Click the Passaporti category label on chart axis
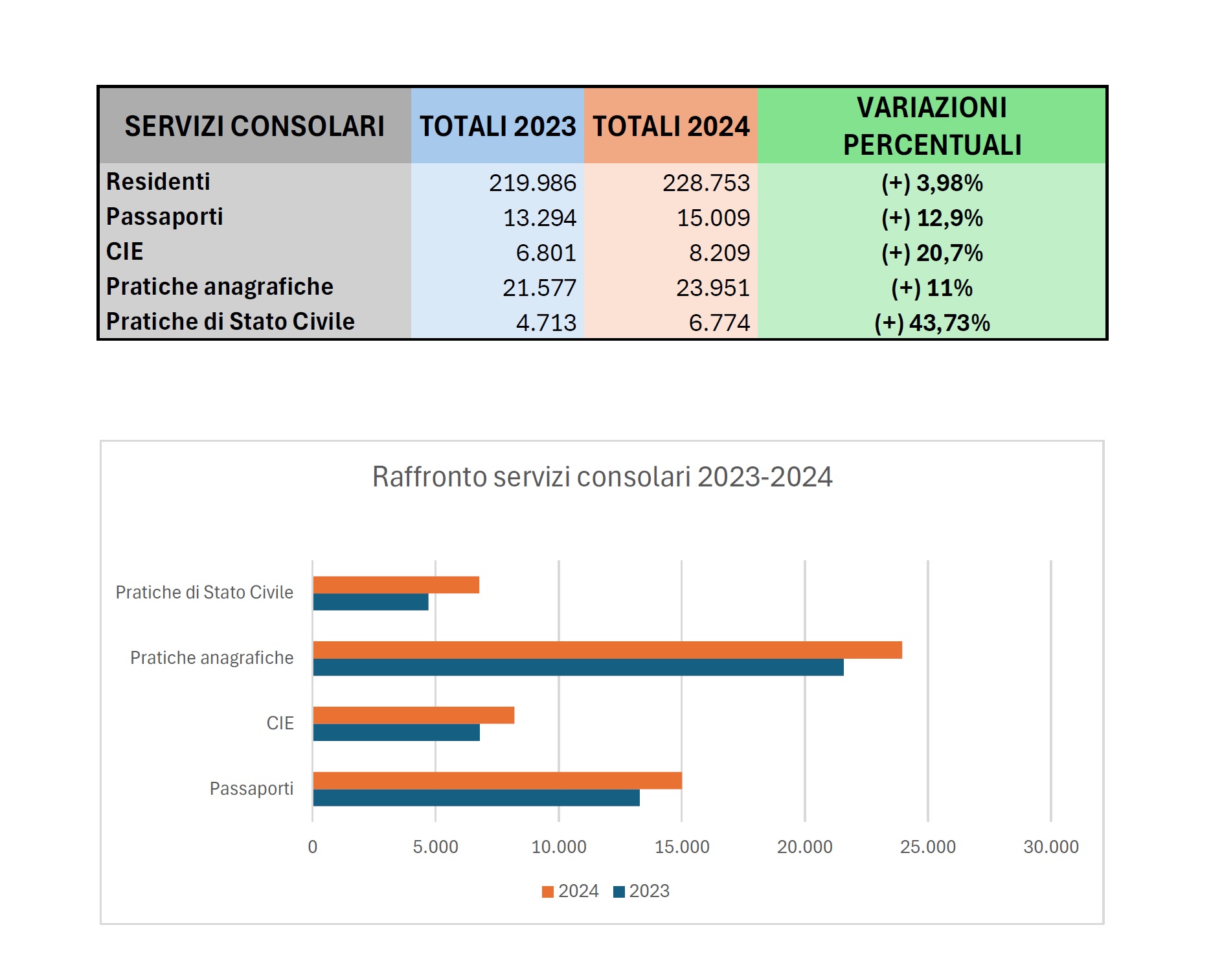 pos(251,788)
